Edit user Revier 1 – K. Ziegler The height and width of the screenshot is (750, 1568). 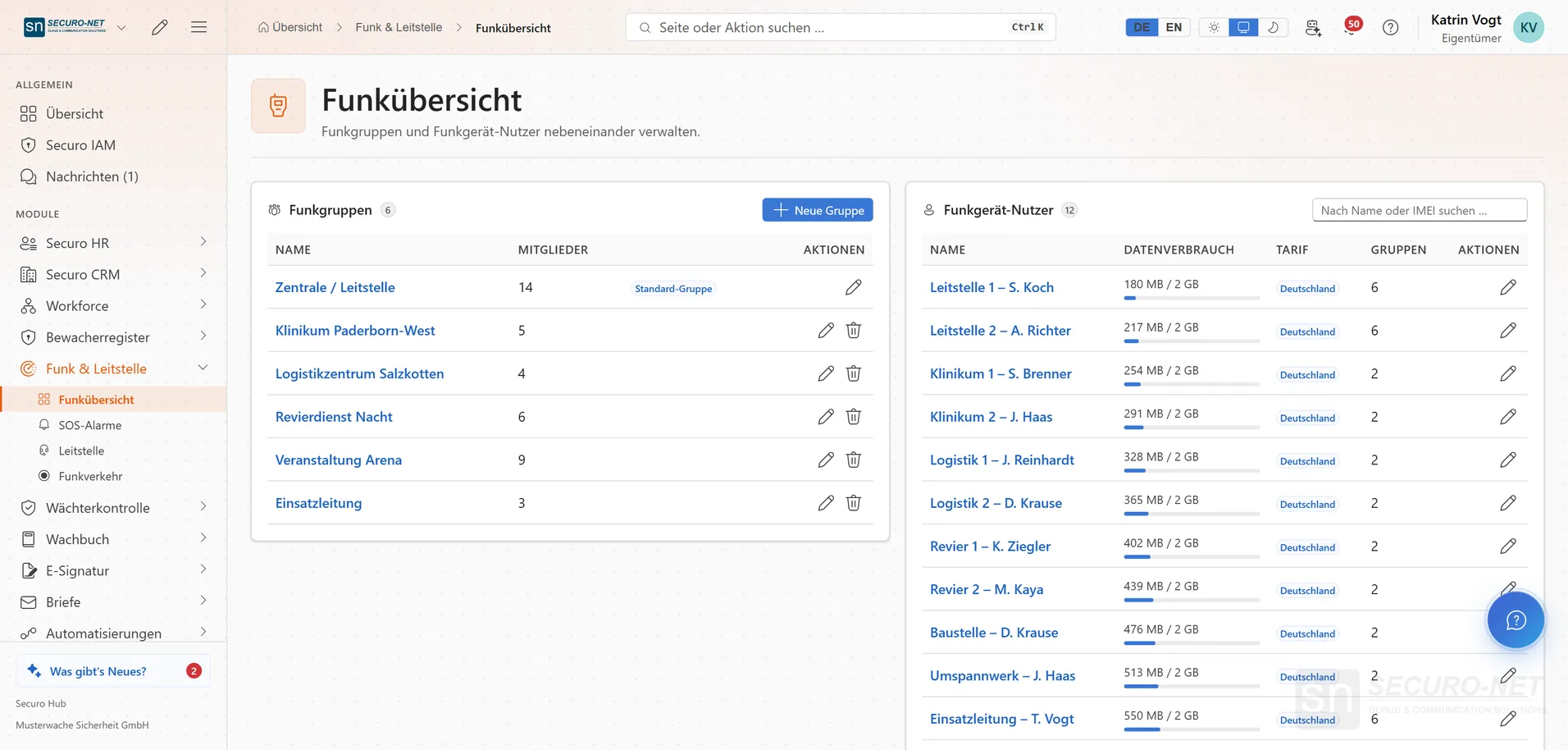click(1508, 546)
